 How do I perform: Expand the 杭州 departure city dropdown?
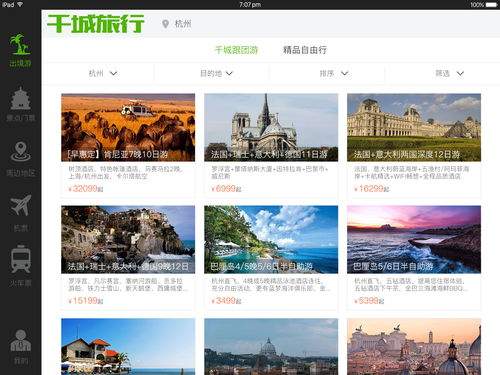[x=103, y=73]
